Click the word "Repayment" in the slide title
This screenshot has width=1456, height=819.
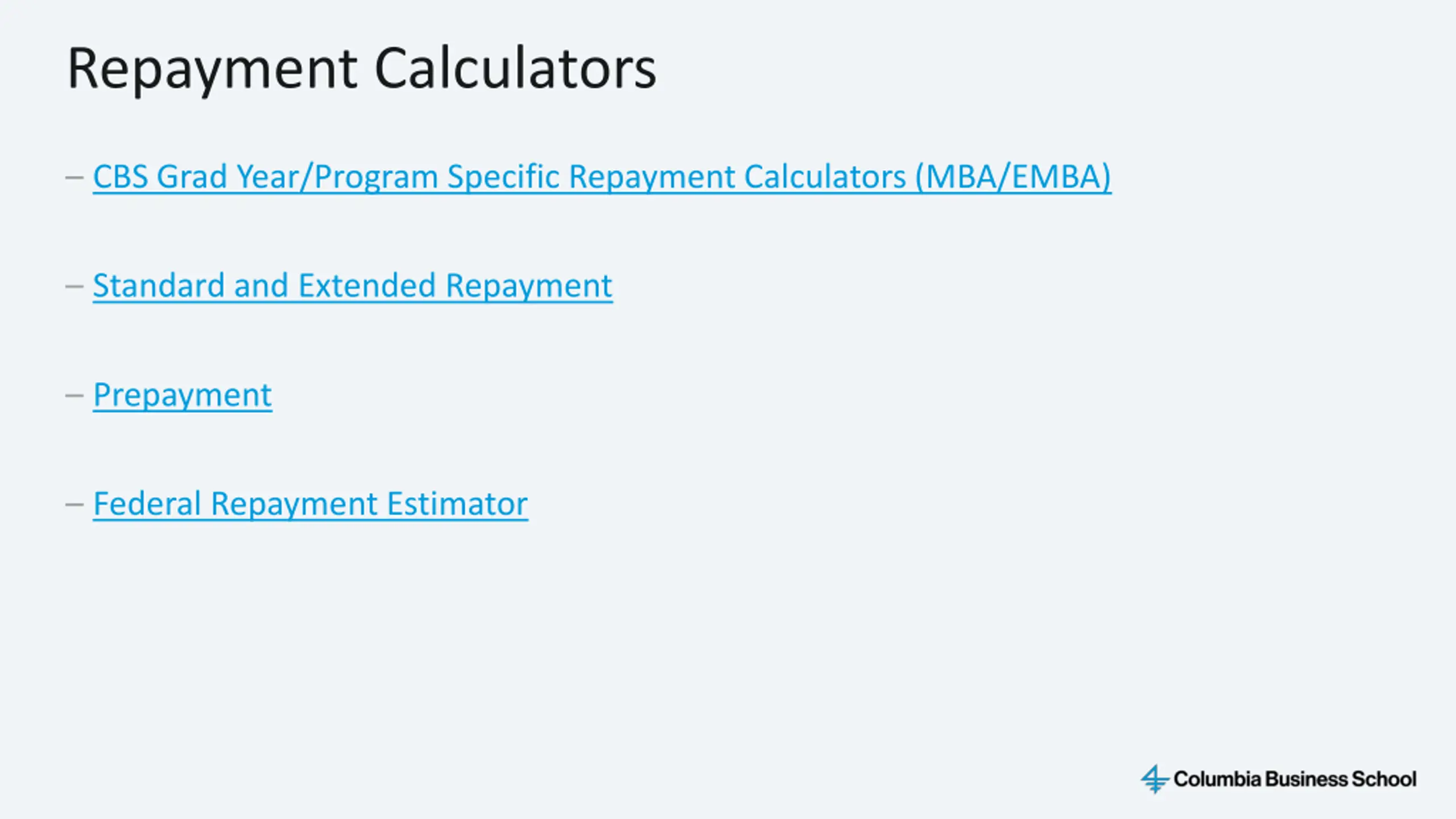(x=212, y=69)
